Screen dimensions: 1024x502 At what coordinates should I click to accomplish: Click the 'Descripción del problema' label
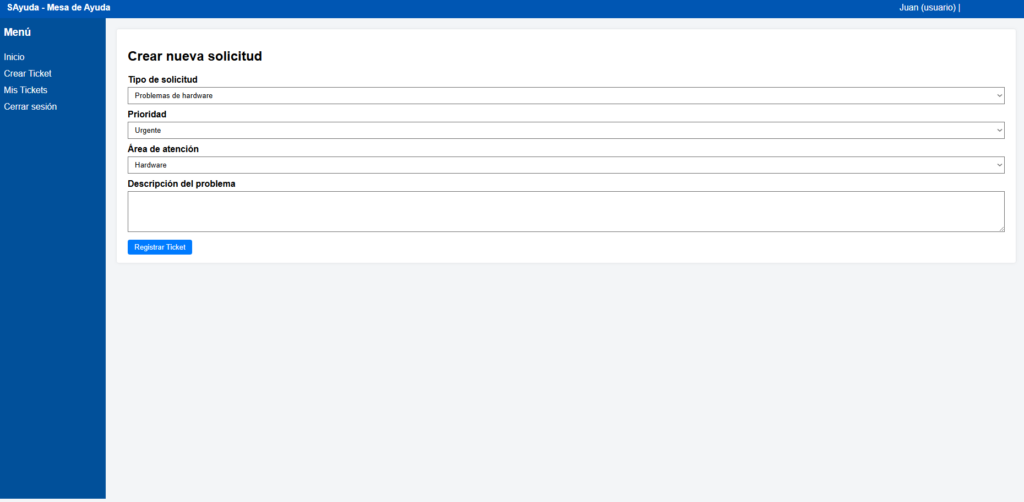[x=182, y=184]
